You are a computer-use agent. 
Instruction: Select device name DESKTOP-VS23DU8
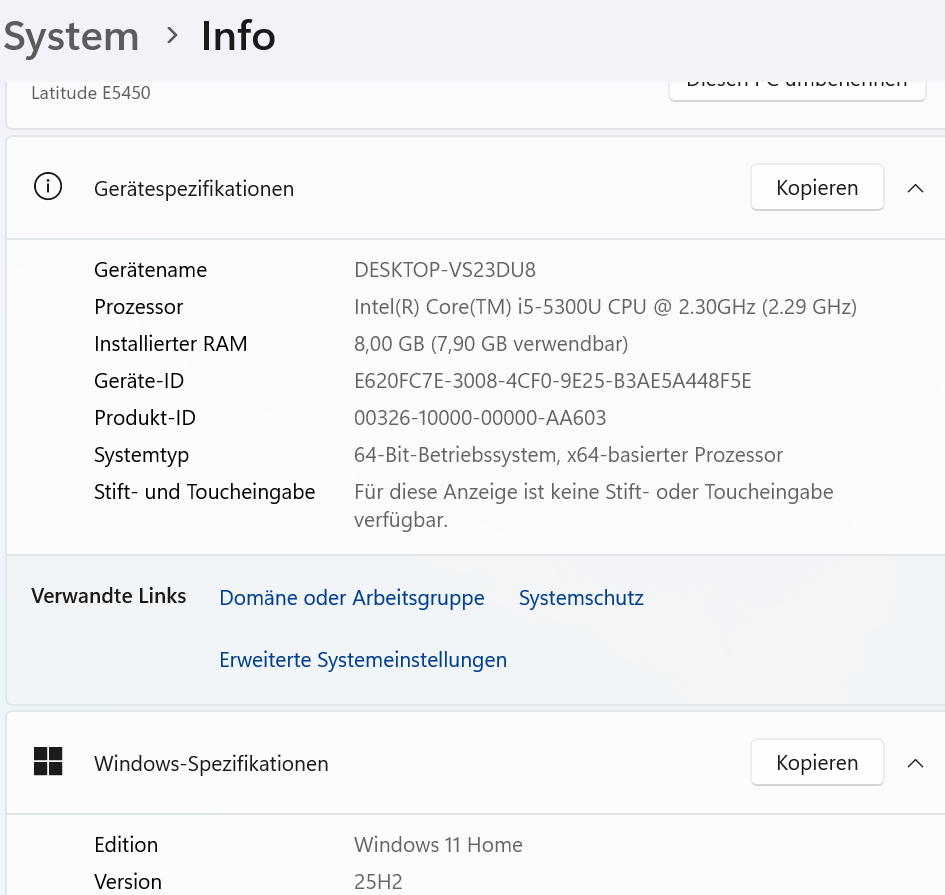445,270
